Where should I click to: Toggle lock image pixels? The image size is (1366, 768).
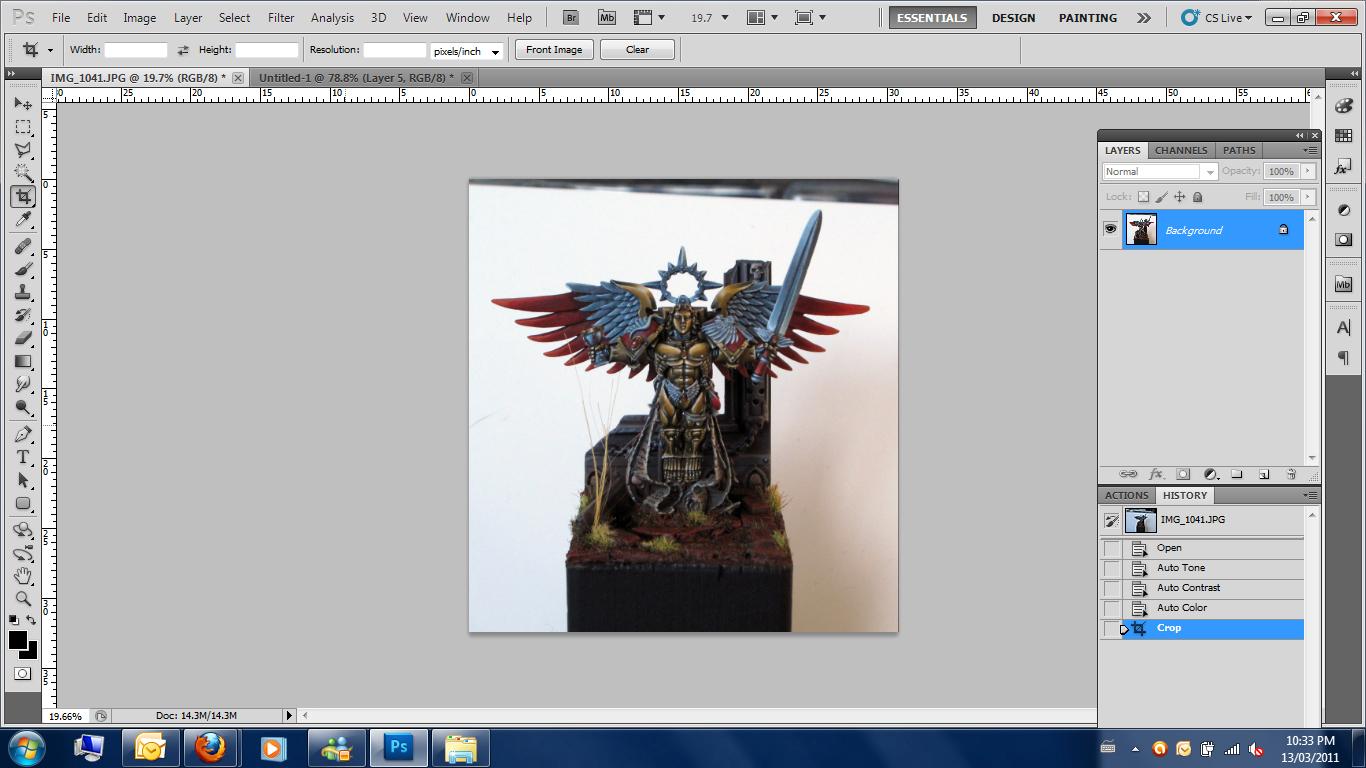point(1161,197)
